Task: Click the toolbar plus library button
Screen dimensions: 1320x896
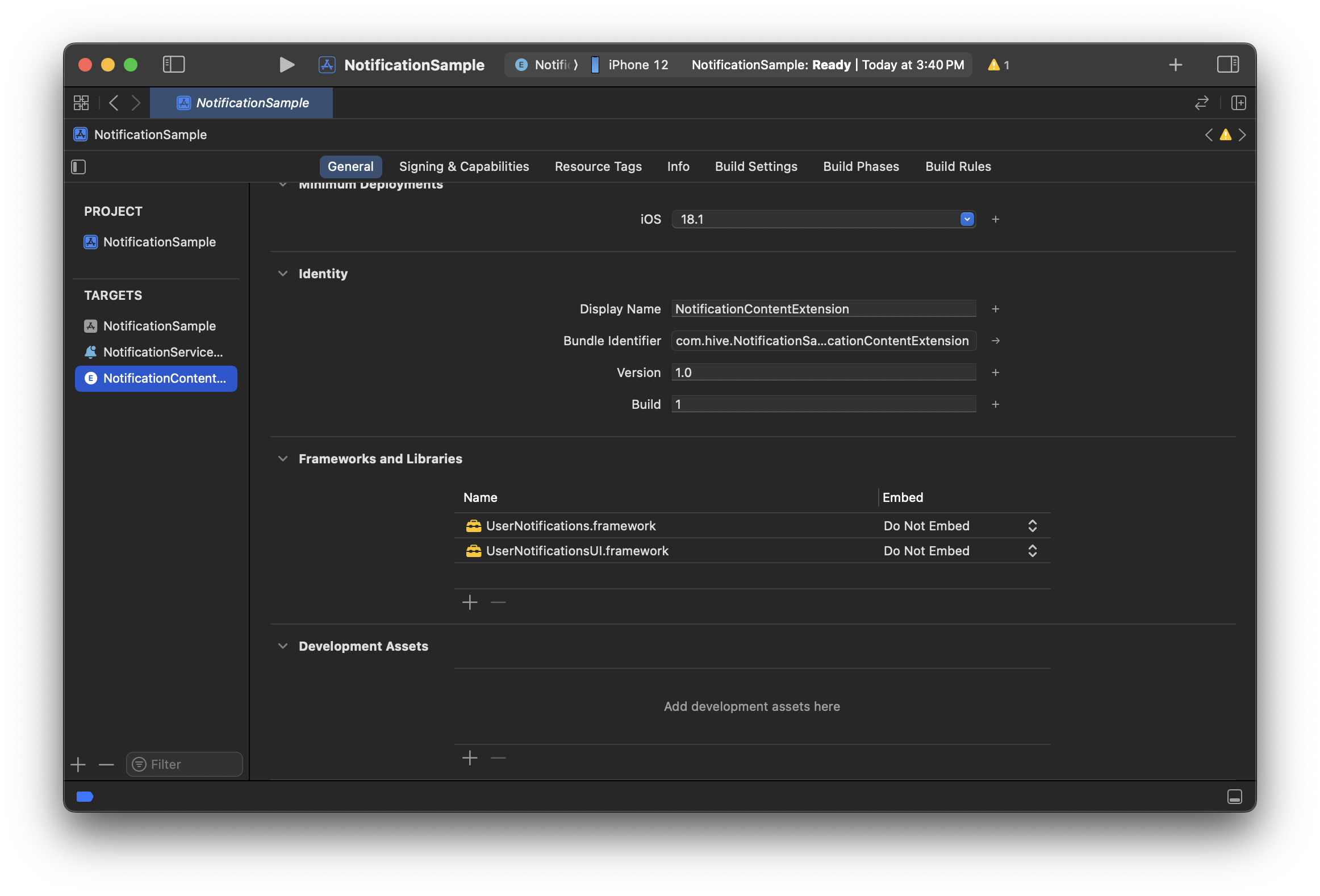Action: (x=1175, y=65)
